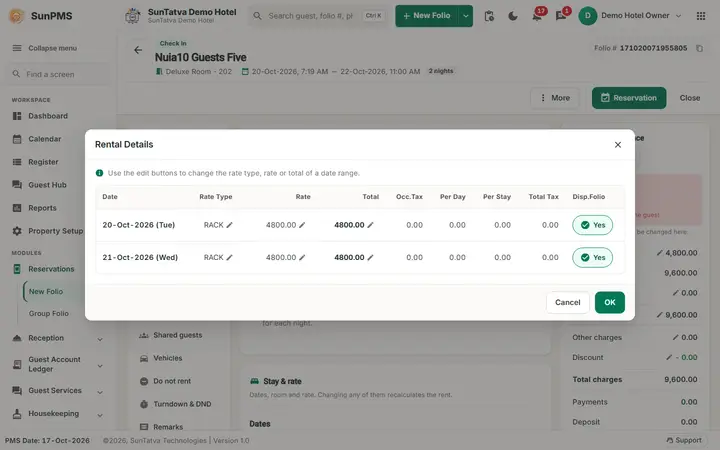Viewport: 720px width, 450px height.
Task: Edit Discount pencil icon
Action: coord(669,358)
